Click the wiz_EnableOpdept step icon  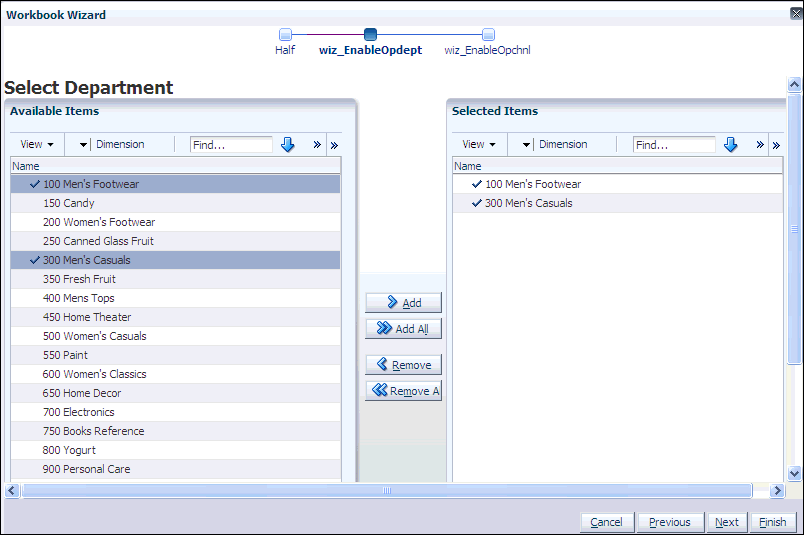coord(370,34)
